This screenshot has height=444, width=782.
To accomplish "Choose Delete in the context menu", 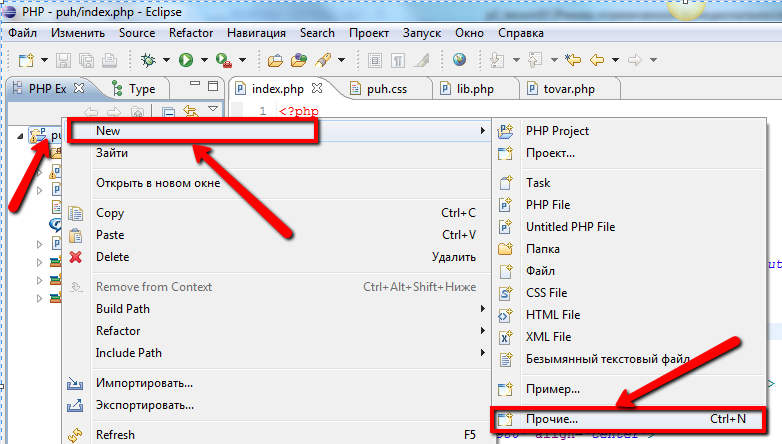I will click(277, 256).
